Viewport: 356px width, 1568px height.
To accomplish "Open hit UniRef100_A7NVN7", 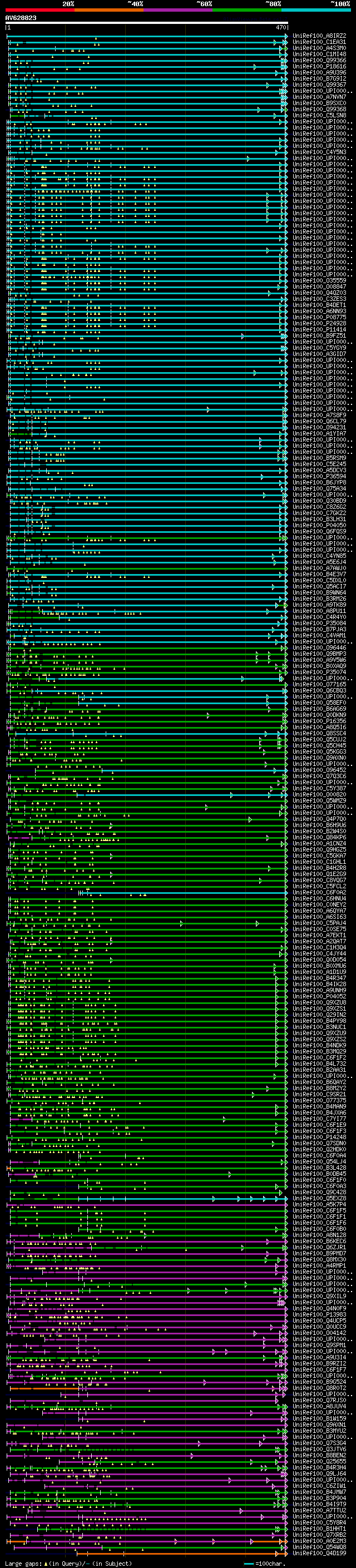I will point(319,97).
